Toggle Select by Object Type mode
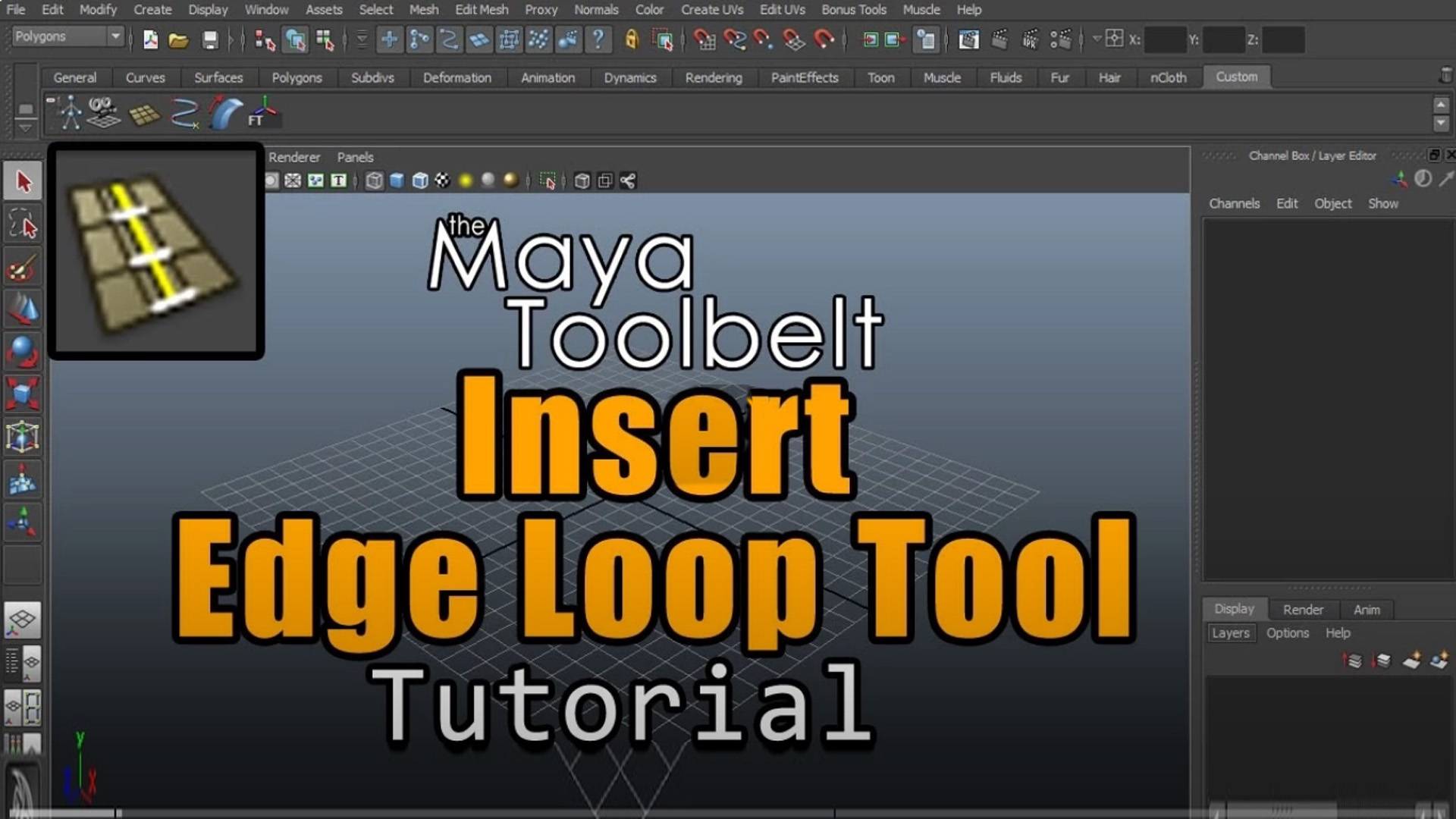 point(295,39)
